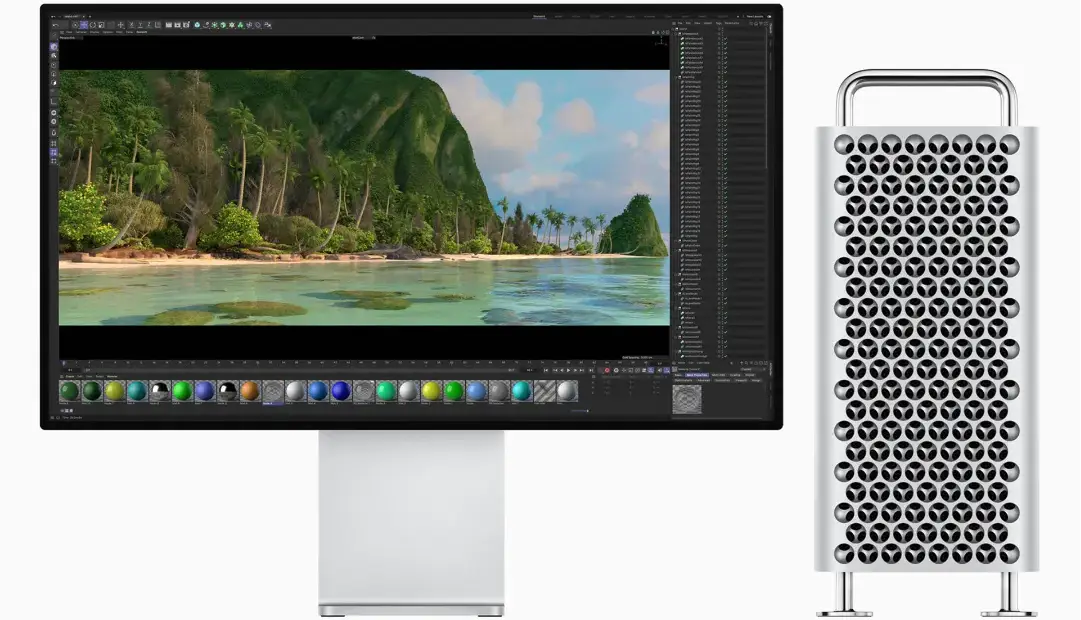Toggle the checkmark of the second child object
The image size is (1081, 620).
(725, 45)
